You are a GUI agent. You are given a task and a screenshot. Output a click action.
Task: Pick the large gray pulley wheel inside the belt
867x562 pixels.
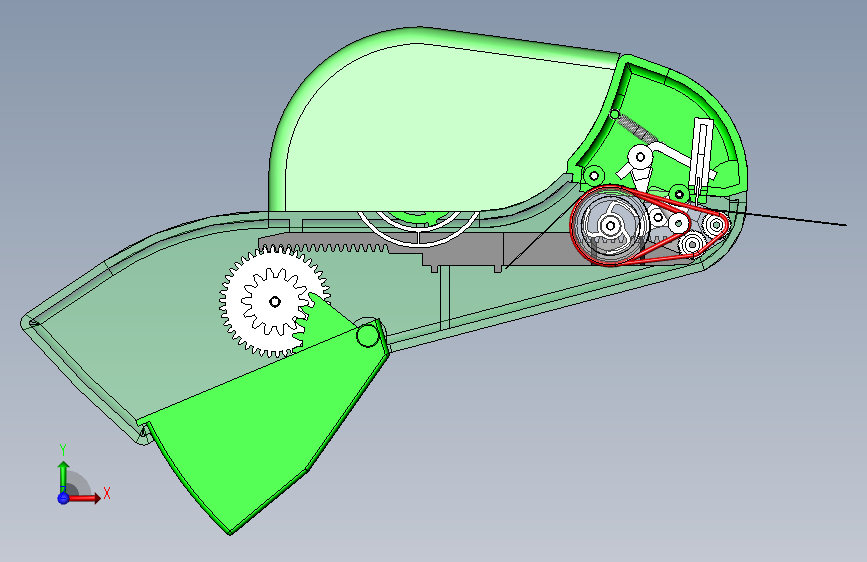pyautogui.click(x=610, y=225)
